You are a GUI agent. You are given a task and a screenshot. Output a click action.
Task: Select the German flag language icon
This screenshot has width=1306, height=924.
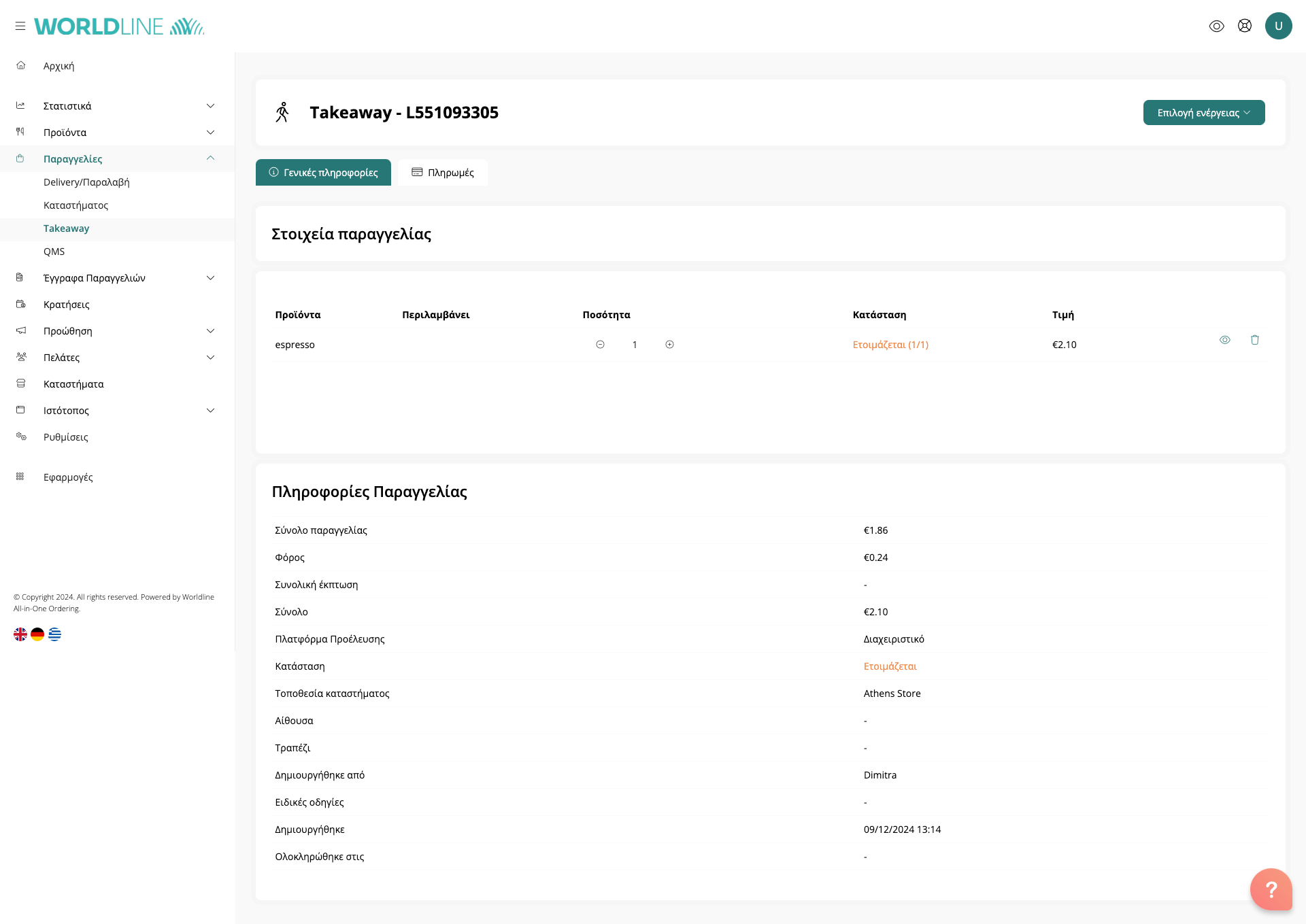tap(37, 634)
